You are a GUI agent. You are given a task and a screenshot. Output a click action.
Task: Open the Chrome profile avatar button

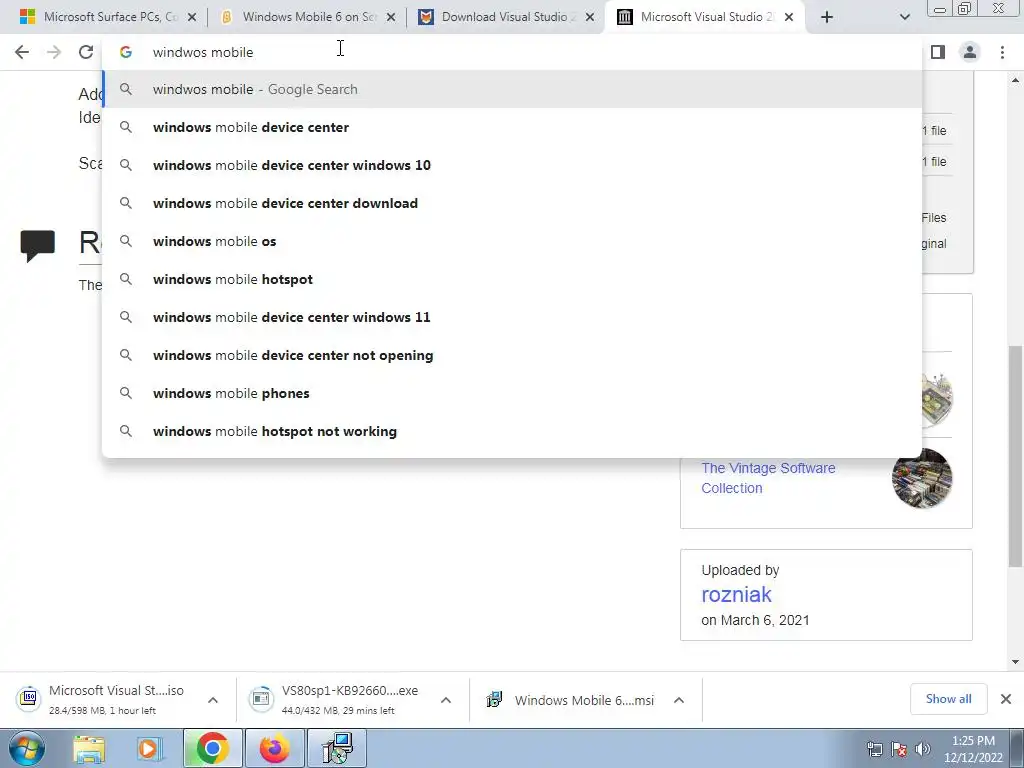(x=970, y=52)
